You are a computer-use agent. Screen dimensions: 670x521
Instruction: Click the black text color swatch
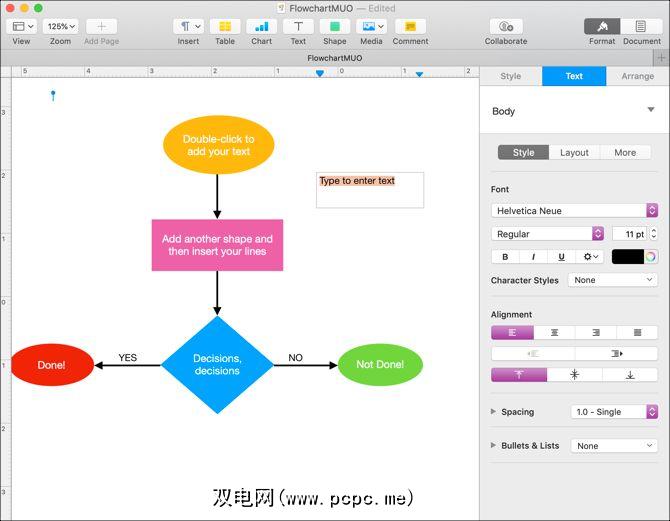coord(628,257)
